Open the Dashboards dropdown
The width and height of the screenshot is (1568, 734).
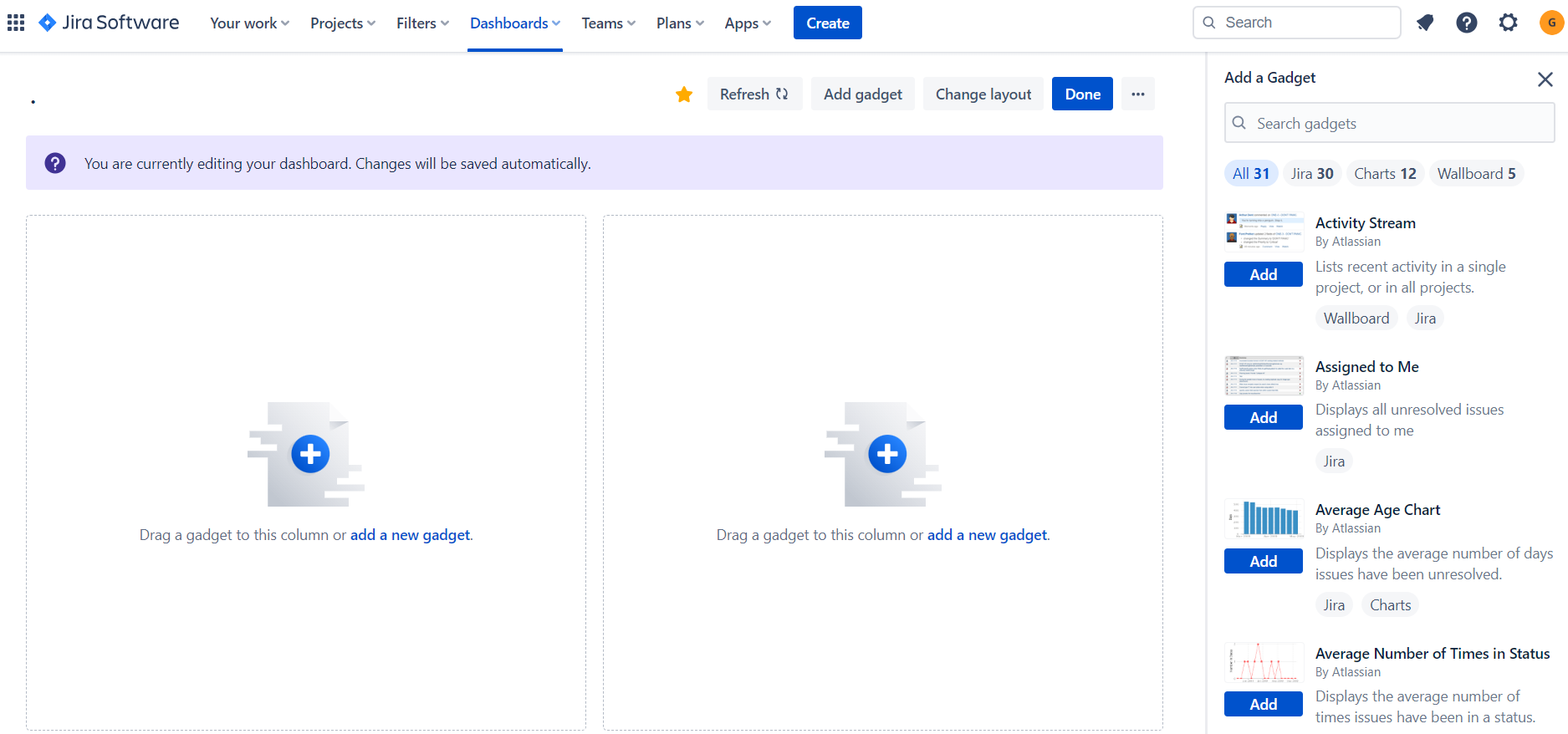[515, 23]
